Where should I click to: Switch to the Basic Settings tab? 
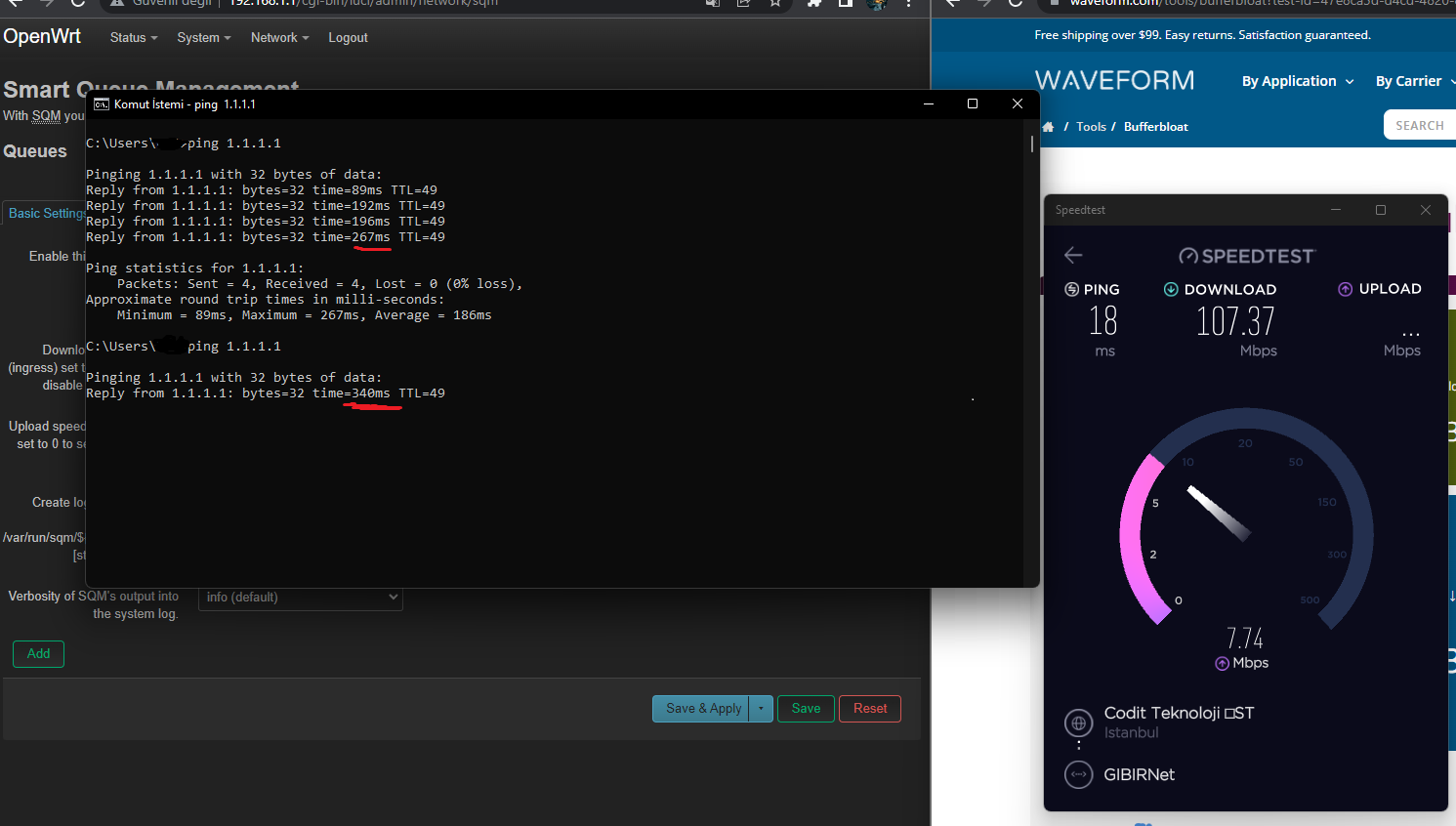[47, 214]
